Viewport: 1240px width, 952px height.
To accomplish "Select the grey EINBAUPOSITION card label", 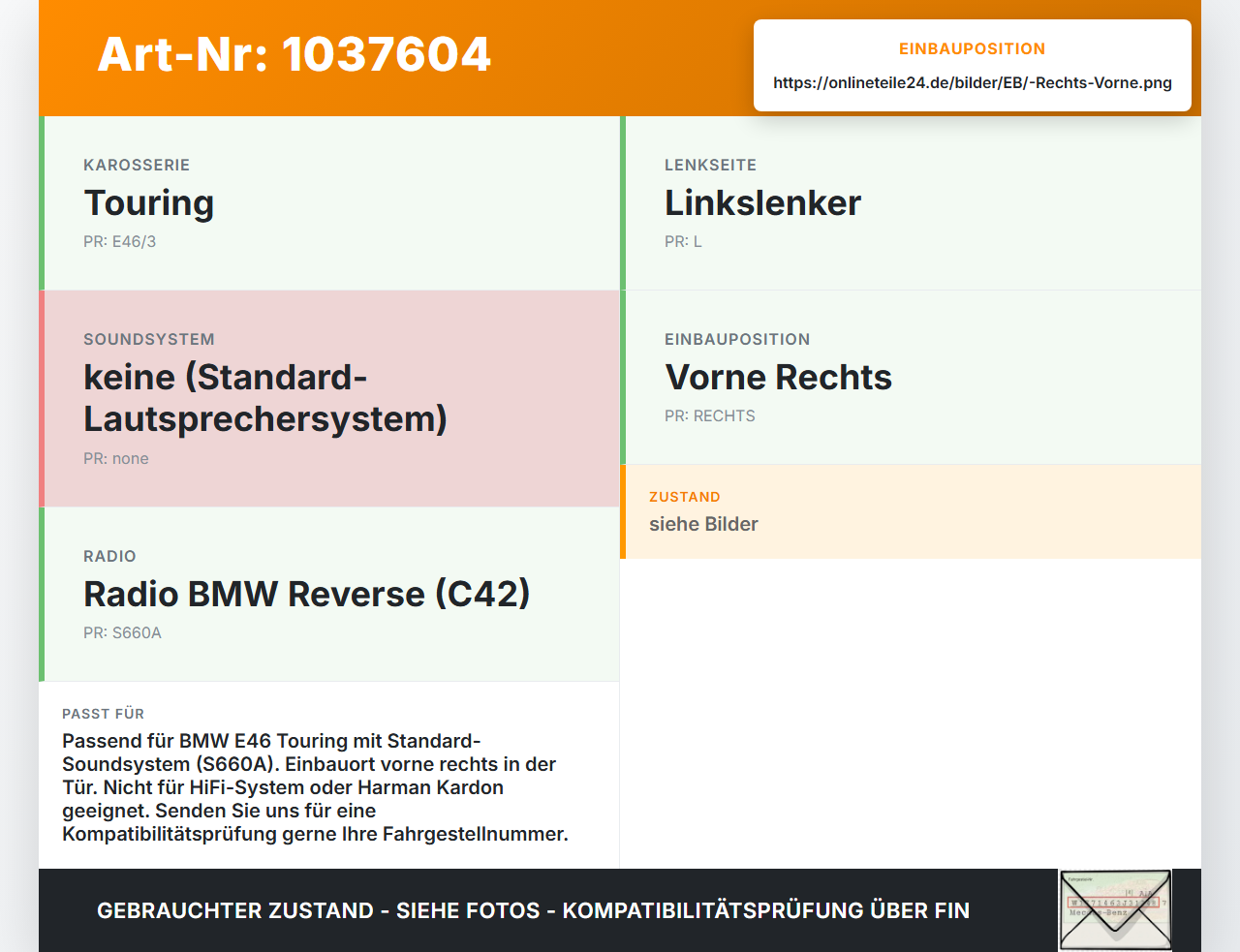I will point(737,339).
